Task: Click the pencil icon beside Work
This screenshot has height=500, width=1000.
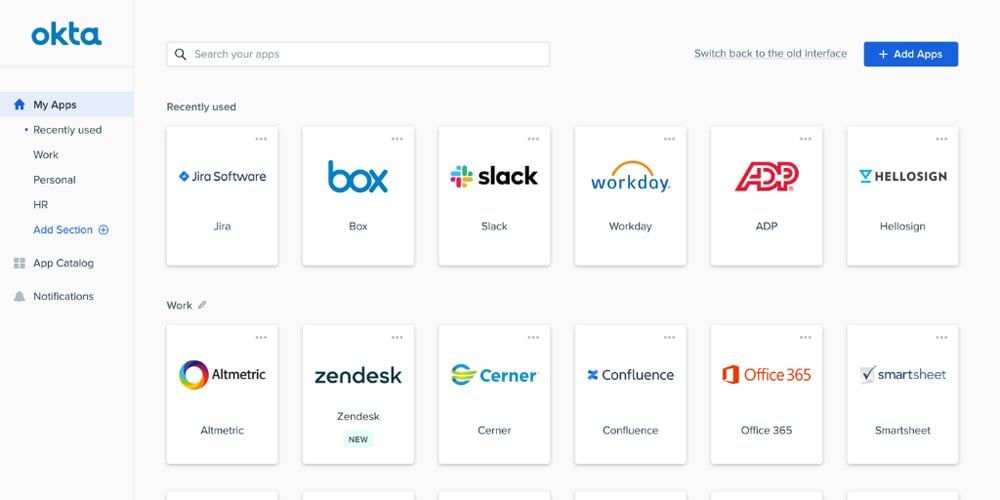Action: pos(202,305)
